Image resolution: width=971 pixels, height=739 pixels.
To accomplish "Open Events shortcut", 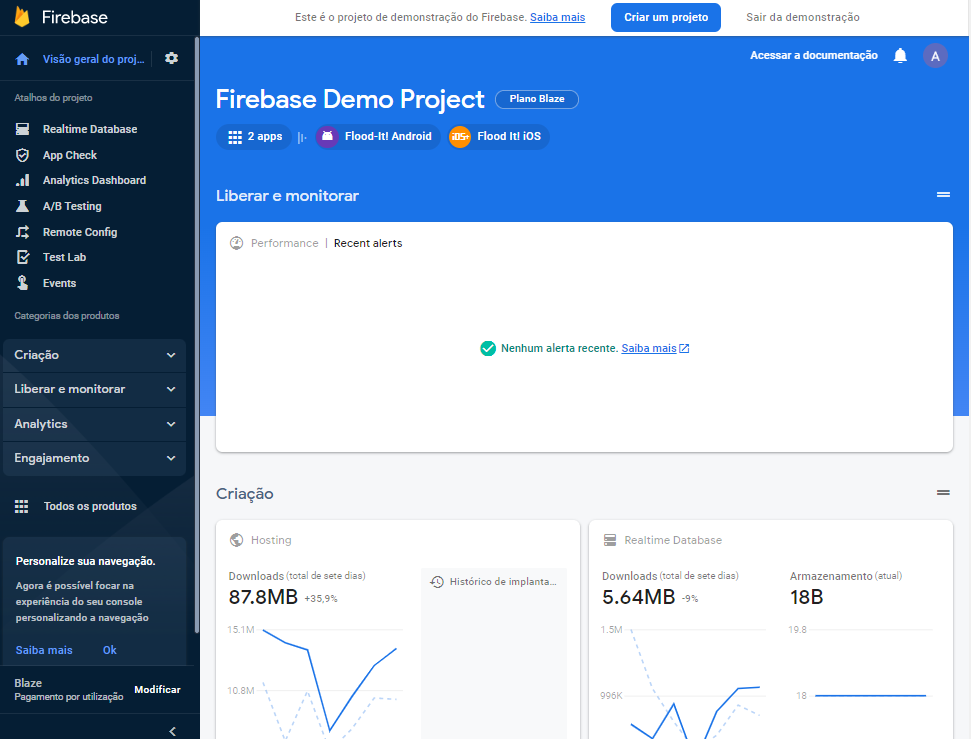I will pyautogui.click(x=59, y=283).
